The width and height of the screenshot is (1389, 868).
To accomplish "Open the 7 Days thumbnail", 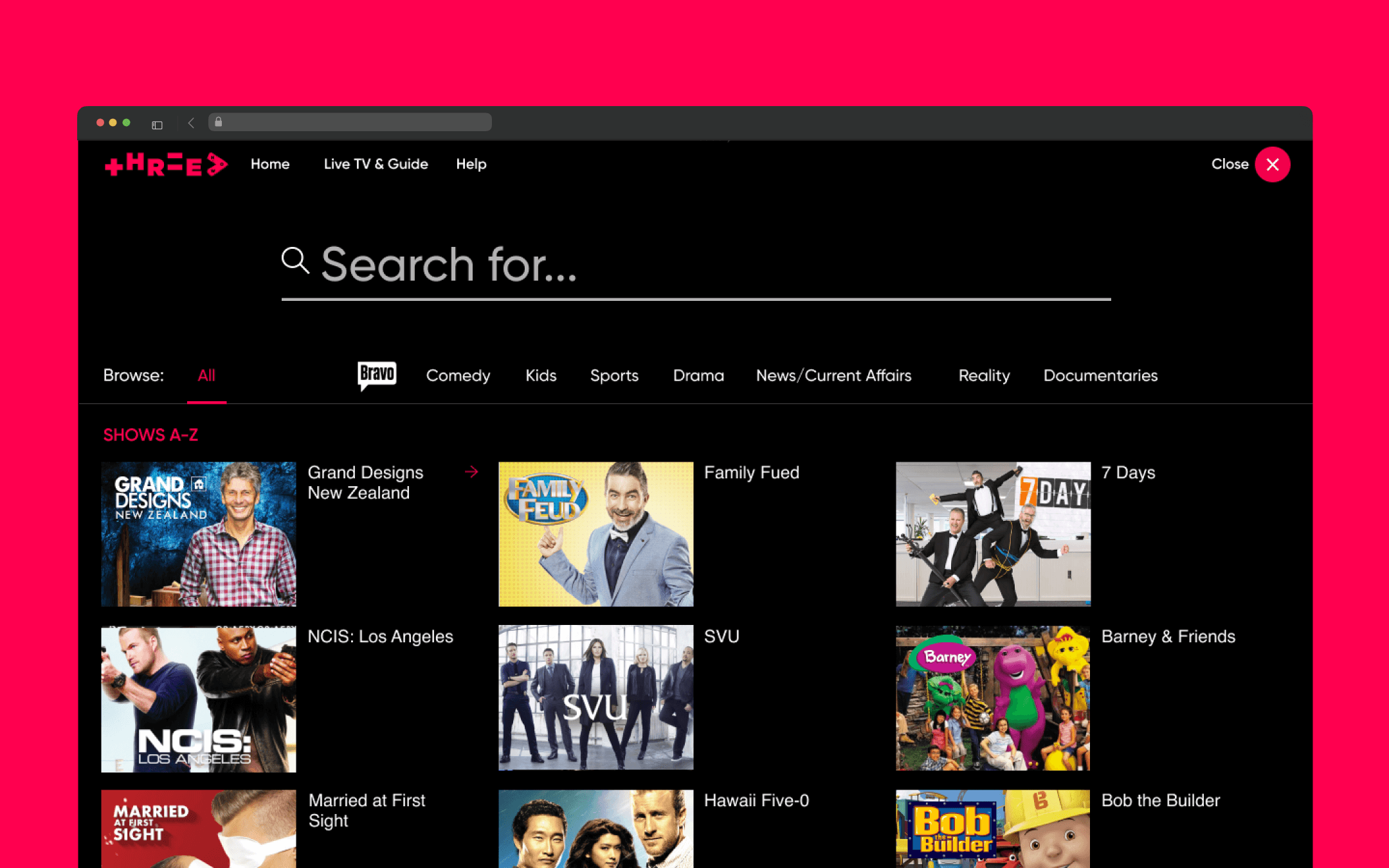I will point(994,534).
